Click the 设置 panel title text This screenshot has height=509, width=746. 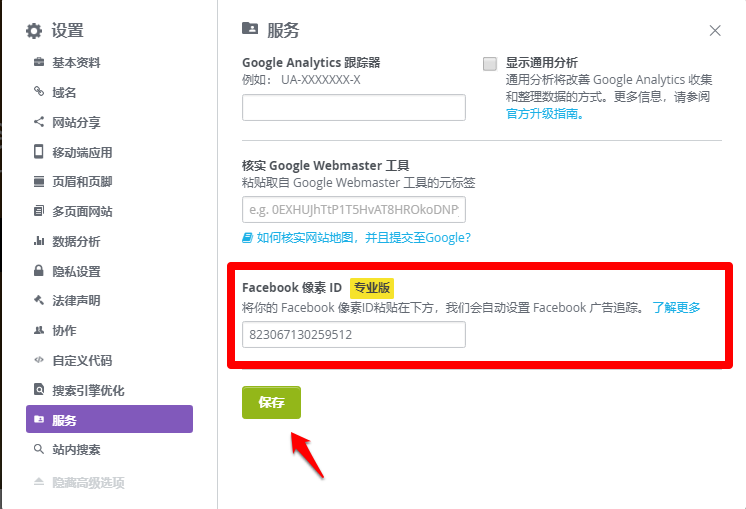[68, 30]
